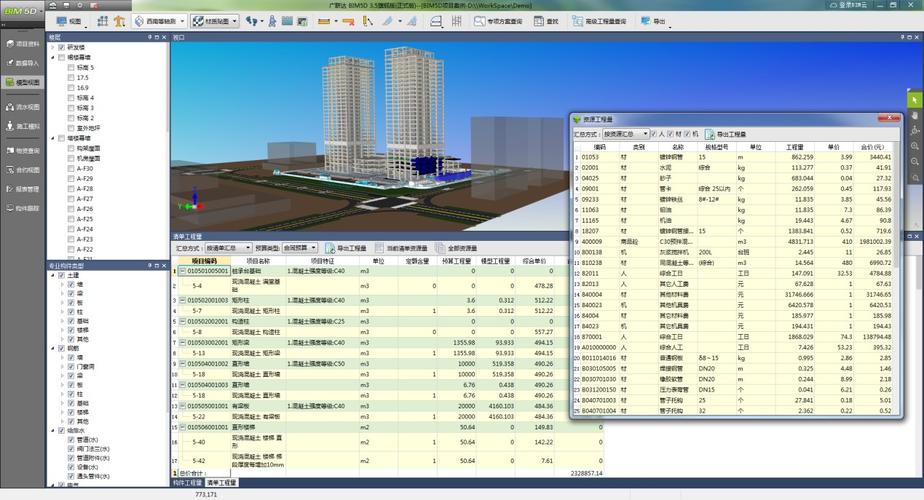Collapse the 土建 tree node
The image size is (924, 500).
pos(53,275)
